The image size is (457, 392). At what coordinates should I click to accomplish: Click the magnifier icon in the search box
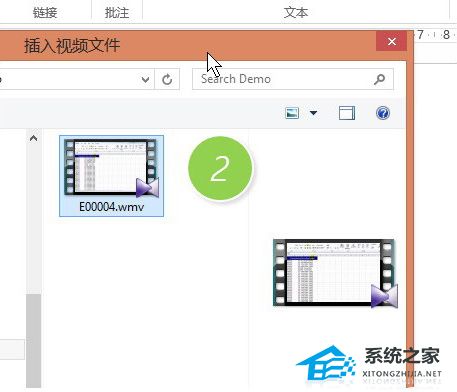(x=379, y=79)
